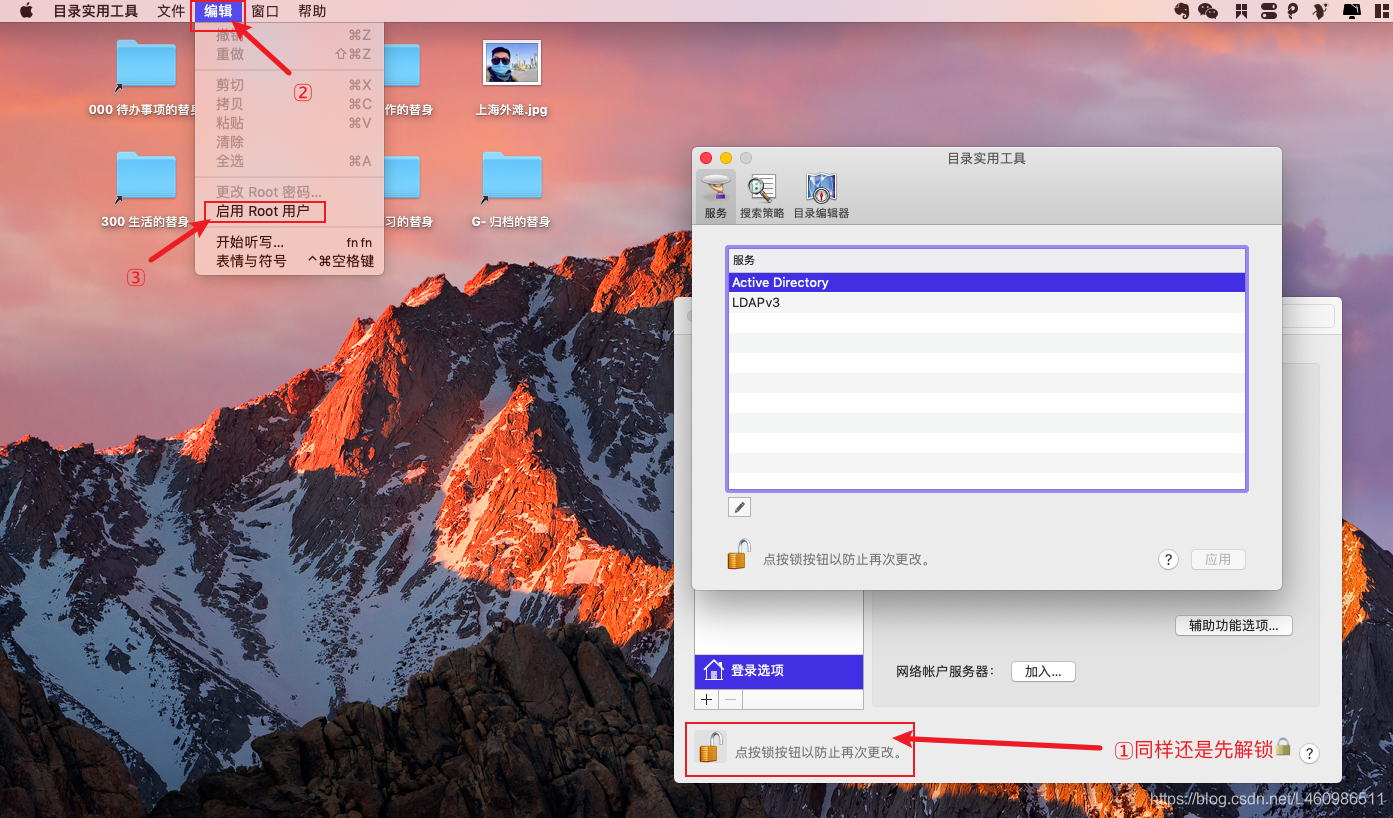Close the 目录实用工具 window with red button
Viewport: 1393px width, 818px height.
coord(706,158)
